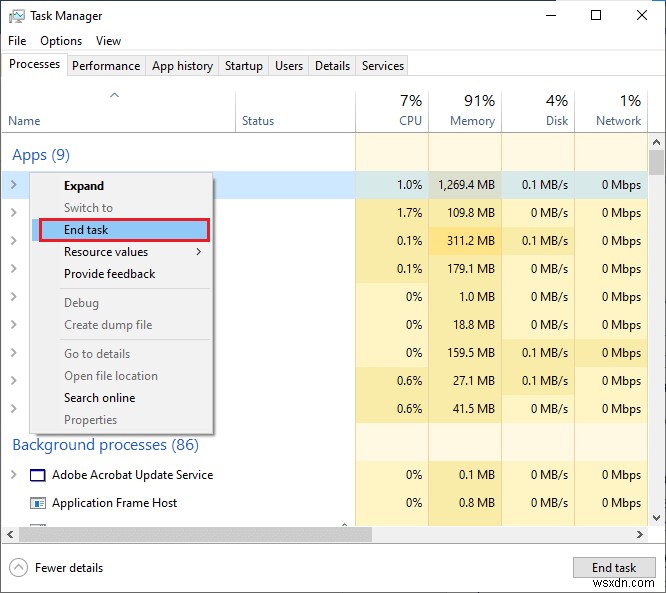The height and width of the screenshot is (593, 666).
Task: Switch to the Performance tab
Action: tap(106, 66)
